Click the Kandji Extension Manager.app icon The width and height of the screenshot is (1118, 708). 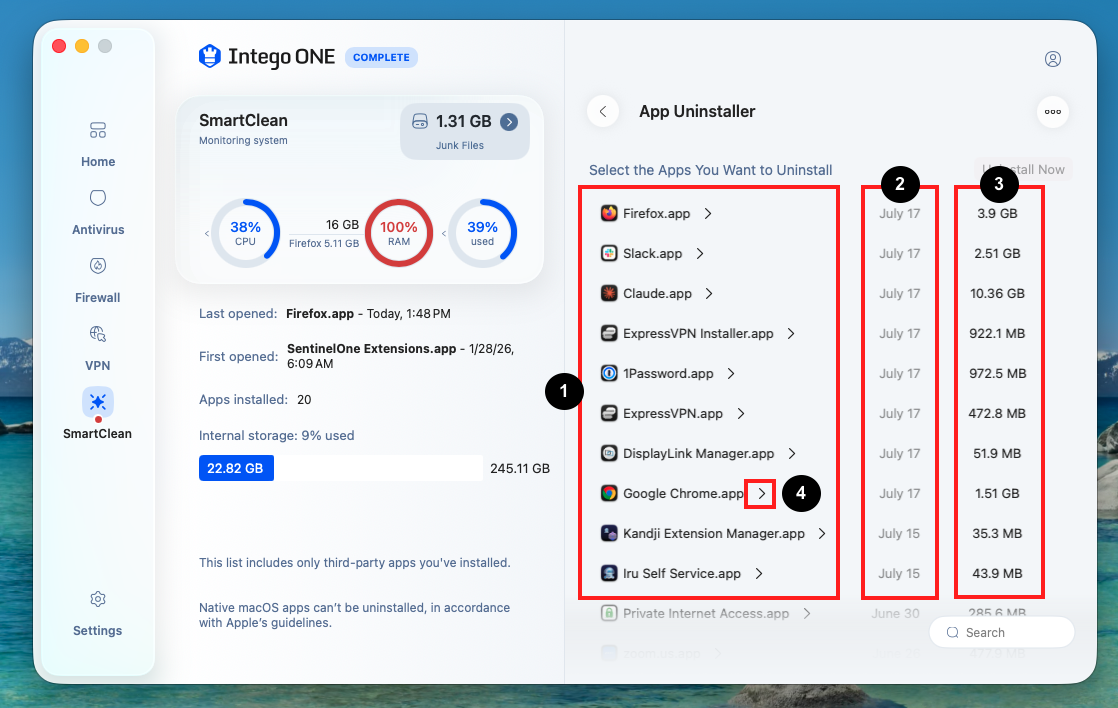tap(609, 533)
